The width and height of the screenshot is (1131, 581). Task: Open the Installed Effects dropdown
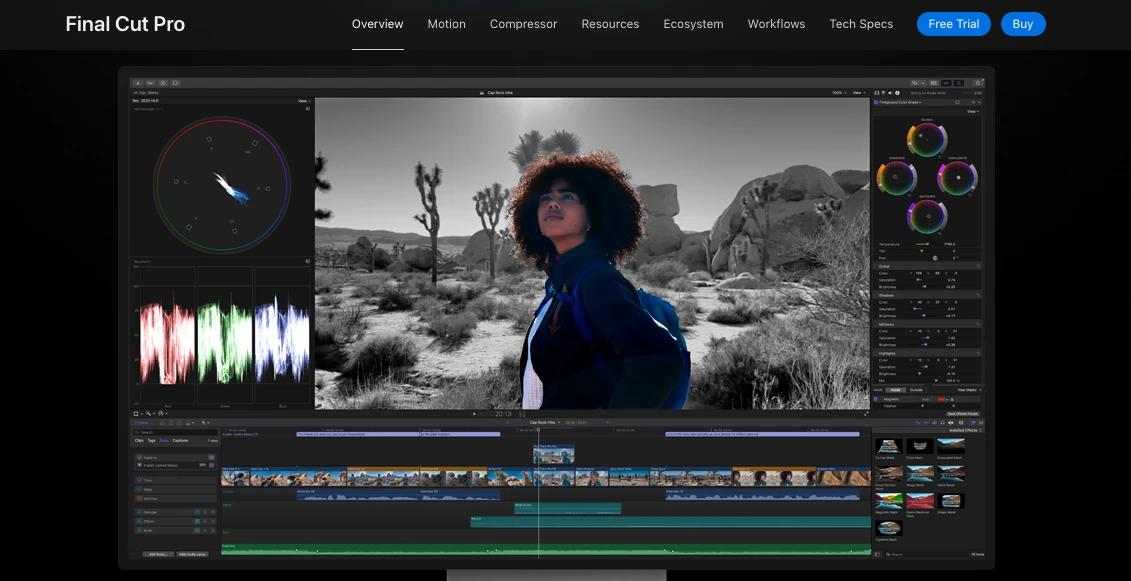click(x=965, y=430)
